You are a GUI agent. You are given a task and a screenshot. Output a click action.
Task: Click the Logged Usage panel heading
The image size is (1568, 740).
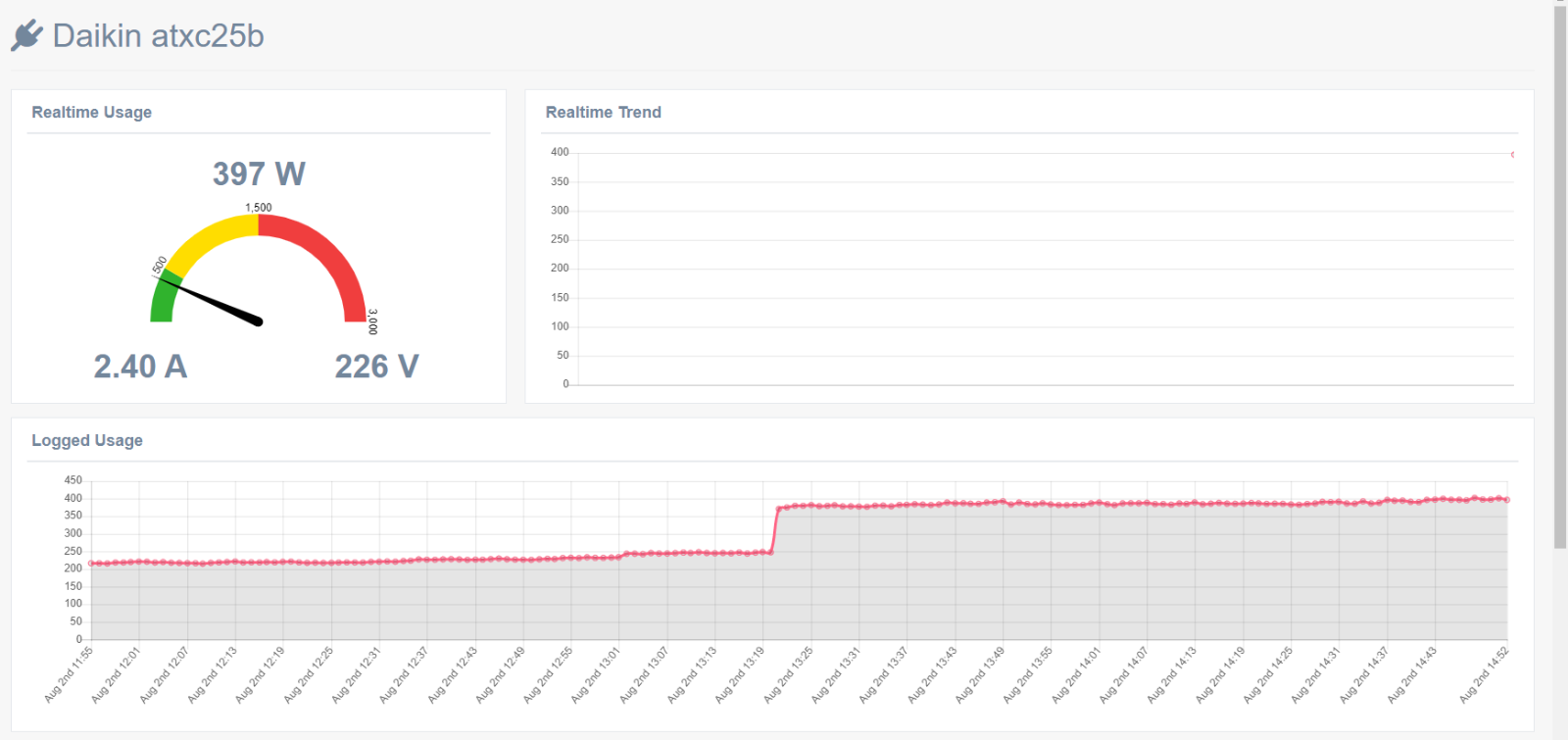pyautogui.click(x=87, y=440)
